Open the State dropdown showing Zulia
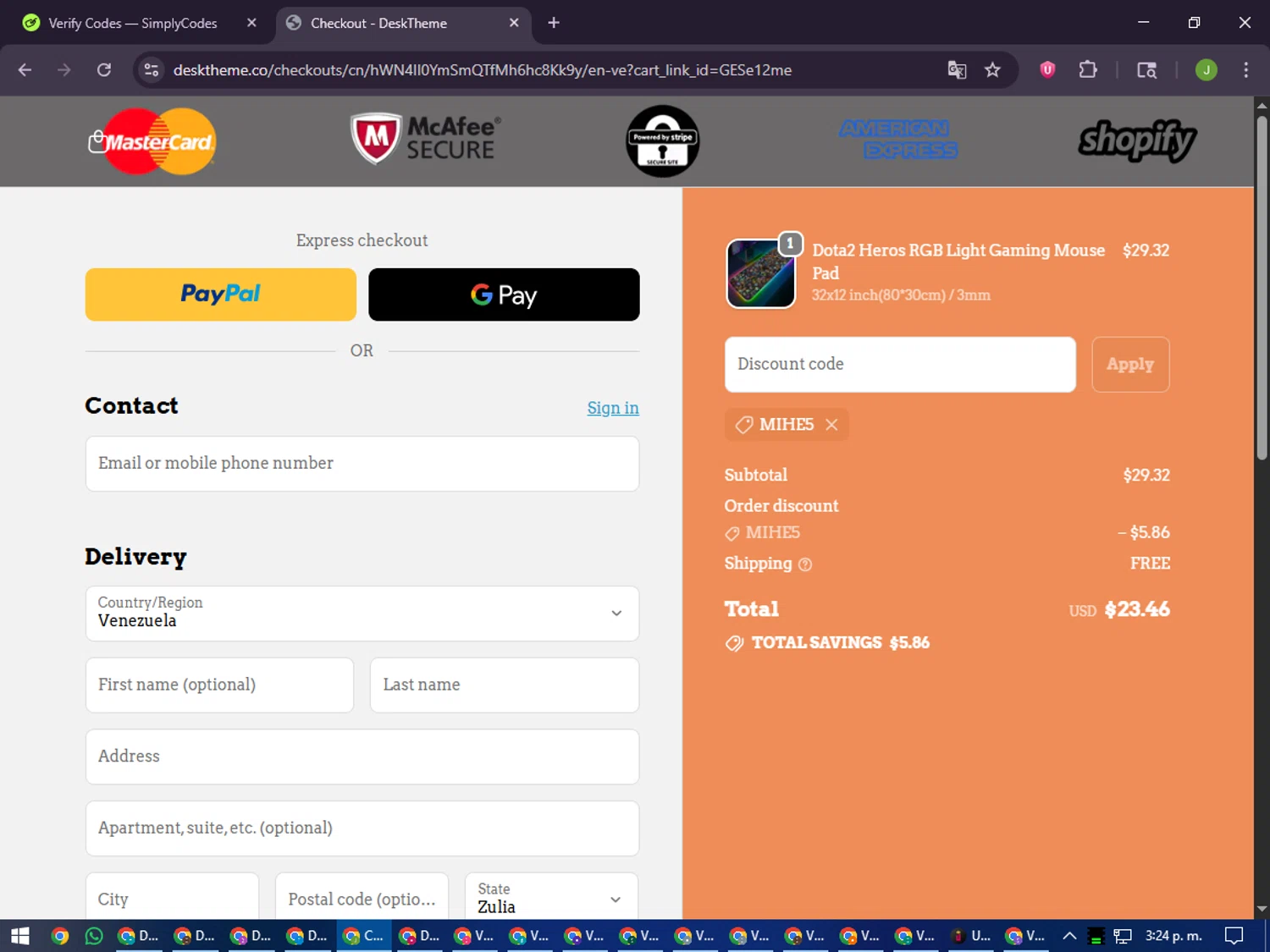The height and width of the screenshot is (952, 1270). (x=551, y=897)
